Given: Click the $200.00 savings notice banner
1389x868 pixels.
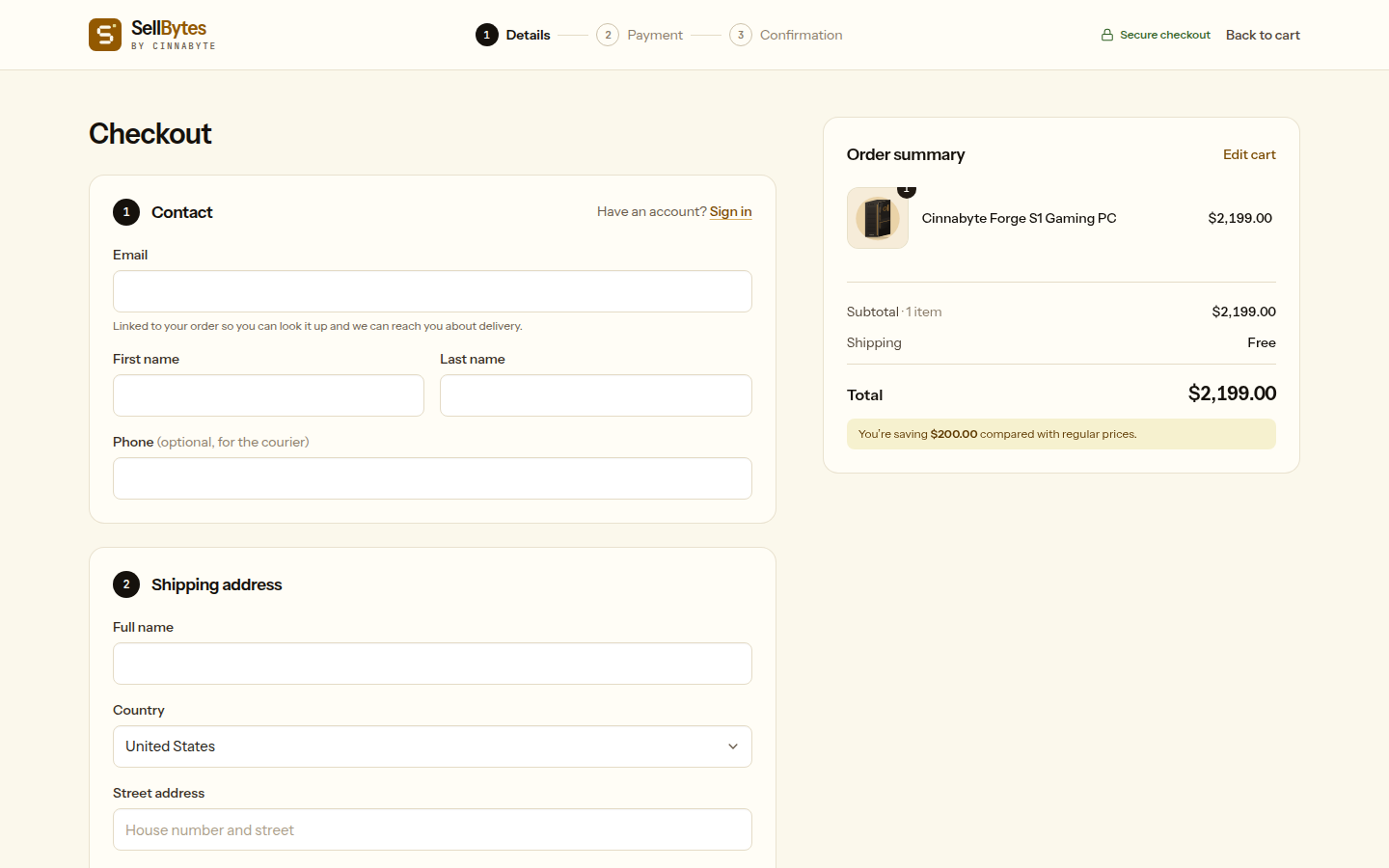Looking at the screenshot, I should [x=1061, y=434].
